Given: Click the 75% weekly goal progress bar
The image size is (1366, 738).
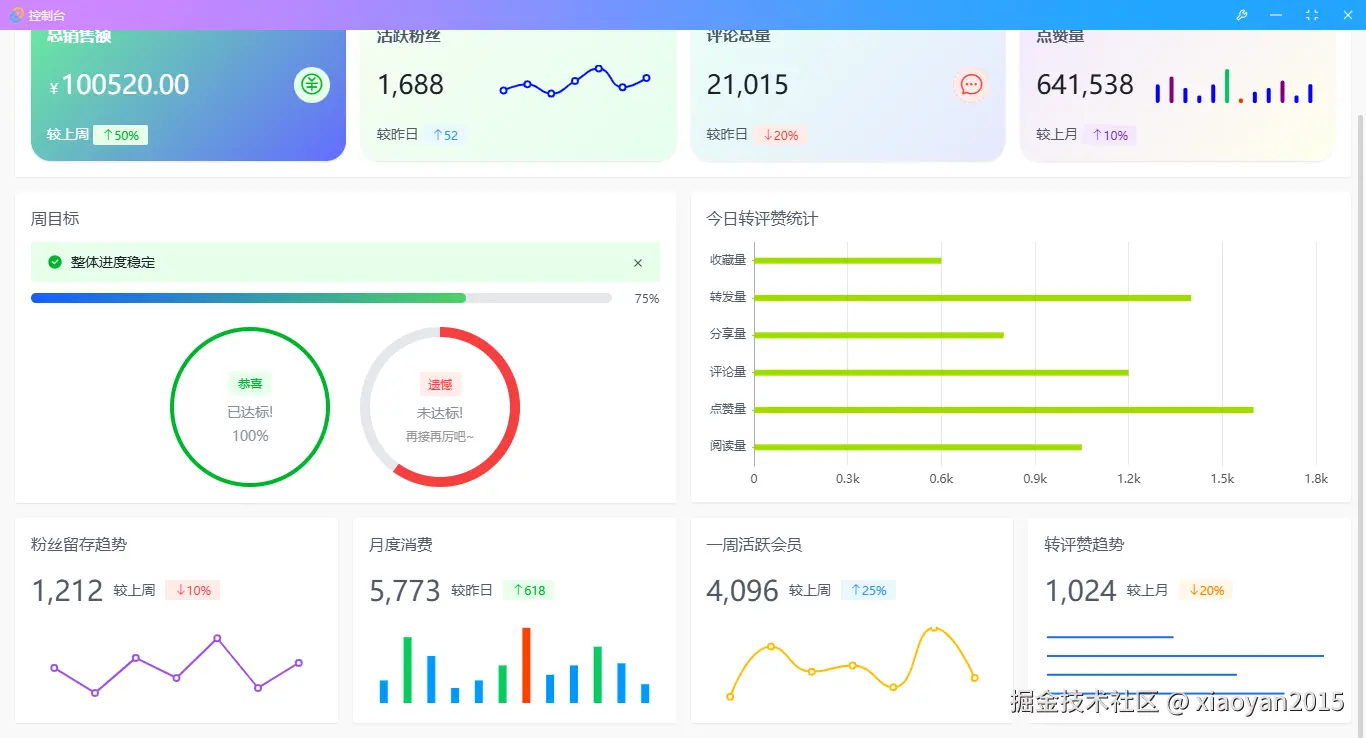Looking at the screenshot, I should click(321, 298).
